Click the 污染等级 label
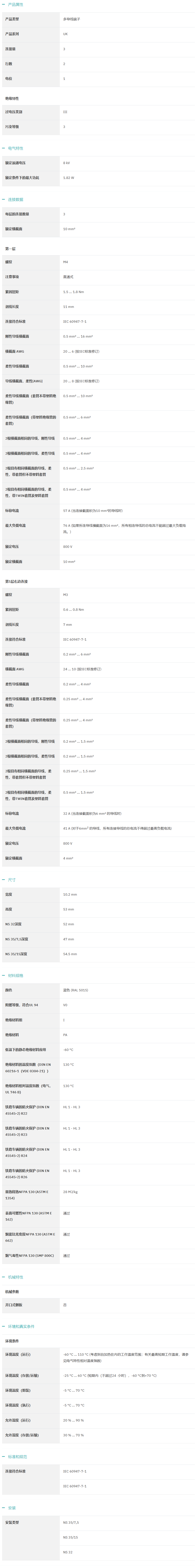 click(x=12, y=127)
